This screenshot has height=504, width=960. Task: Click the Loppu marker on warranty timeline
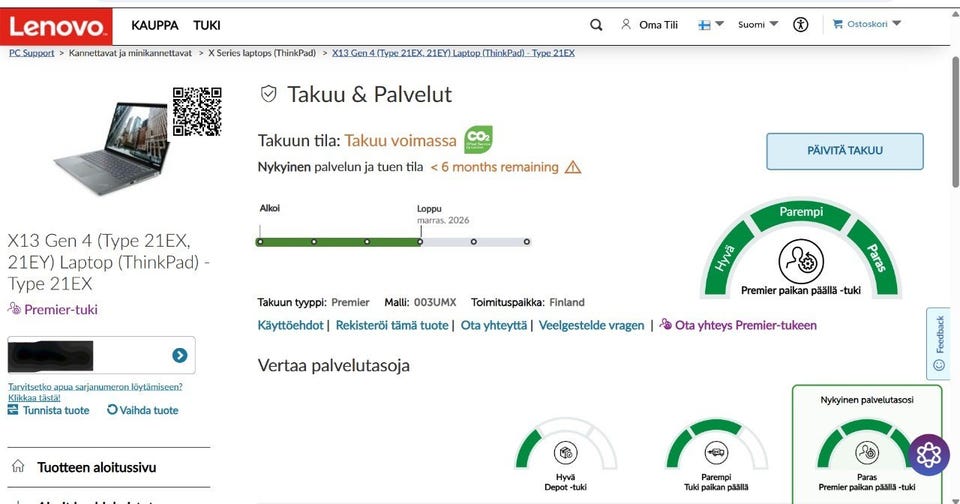421,241
